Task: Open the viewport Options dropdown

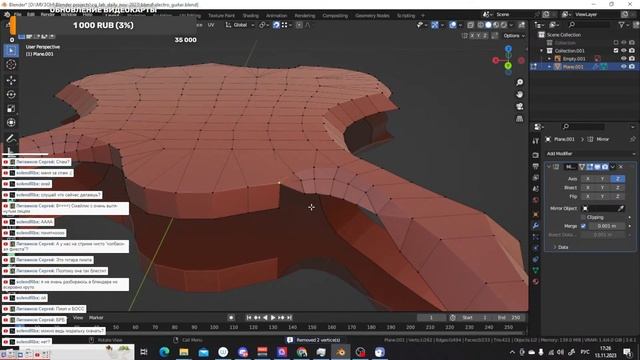Action: [x=514, y=36]
